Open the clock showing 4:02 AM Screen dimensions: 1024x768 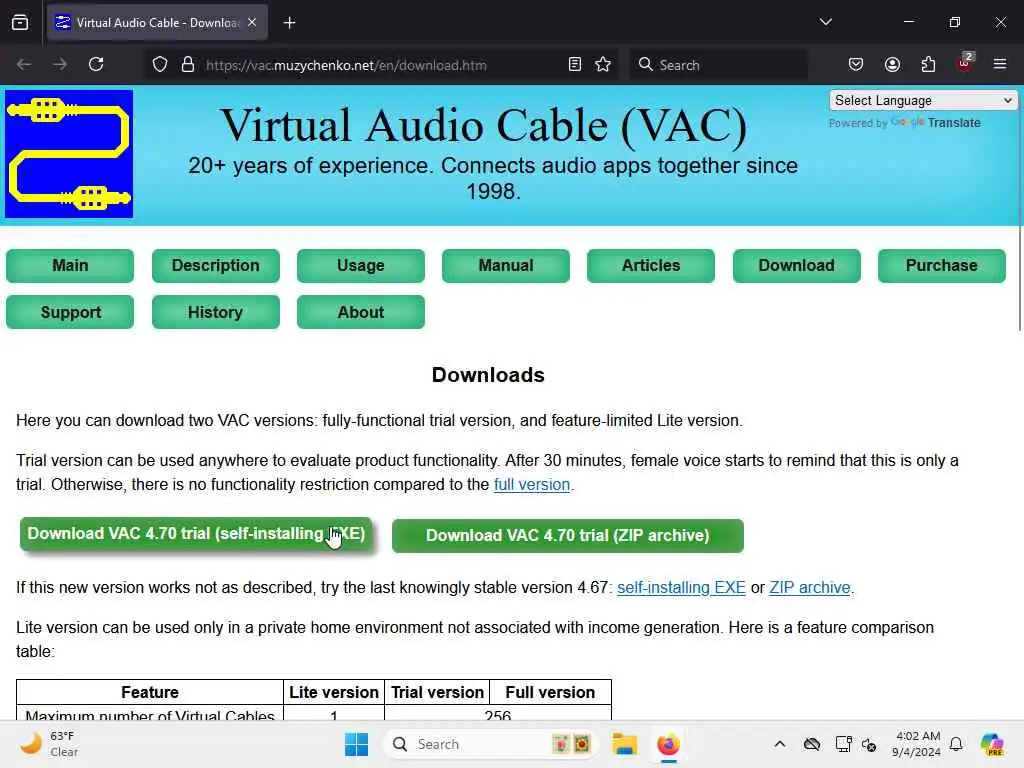[918, 744]
